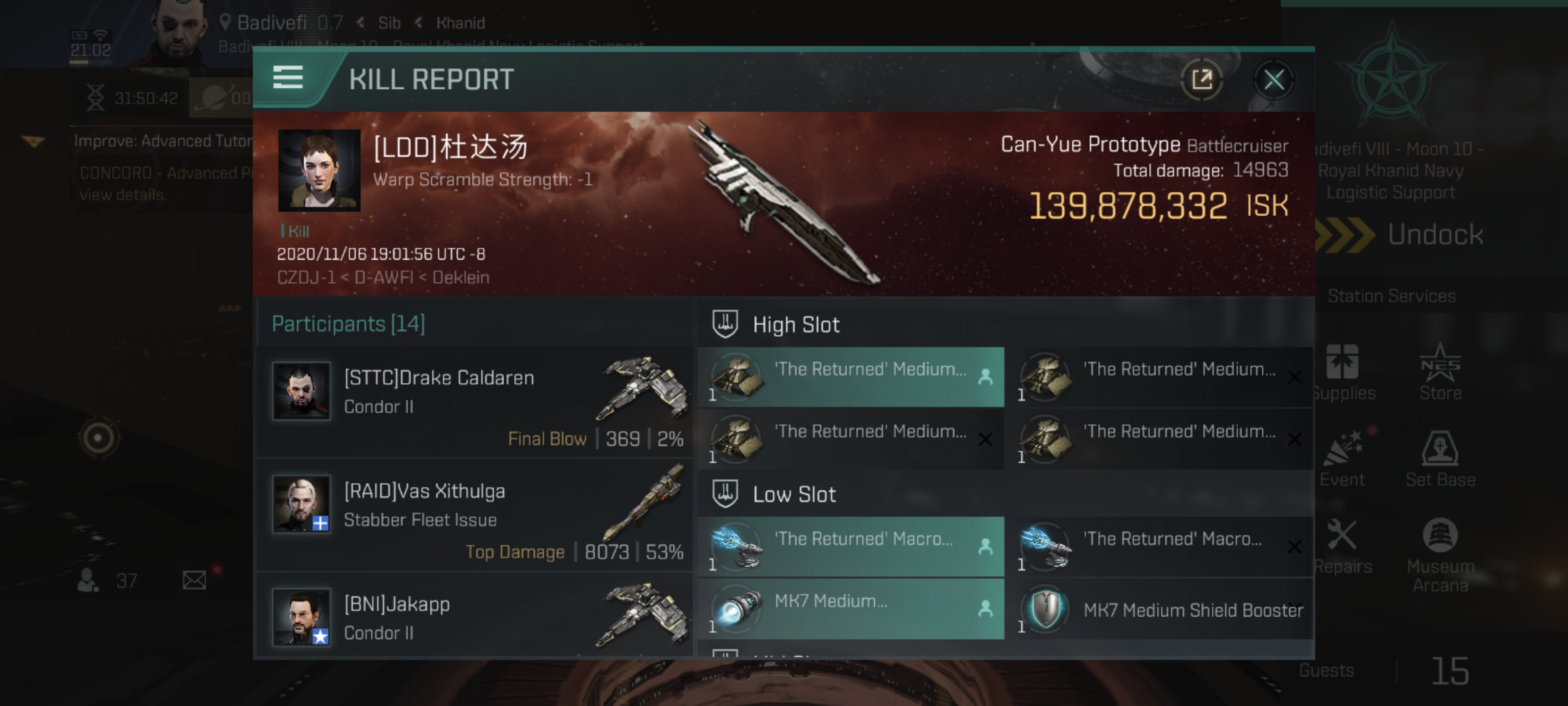Open the Repairs station service
Viewport: 1568px width, 706px height.
(x=1342, y=546)
